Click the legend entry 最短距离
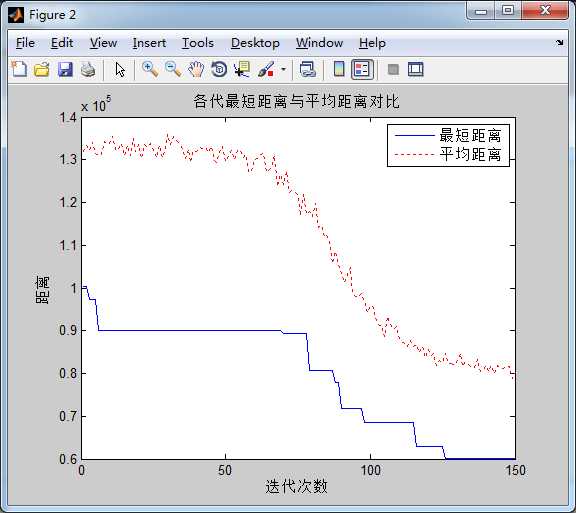 (x=470, y=135)
